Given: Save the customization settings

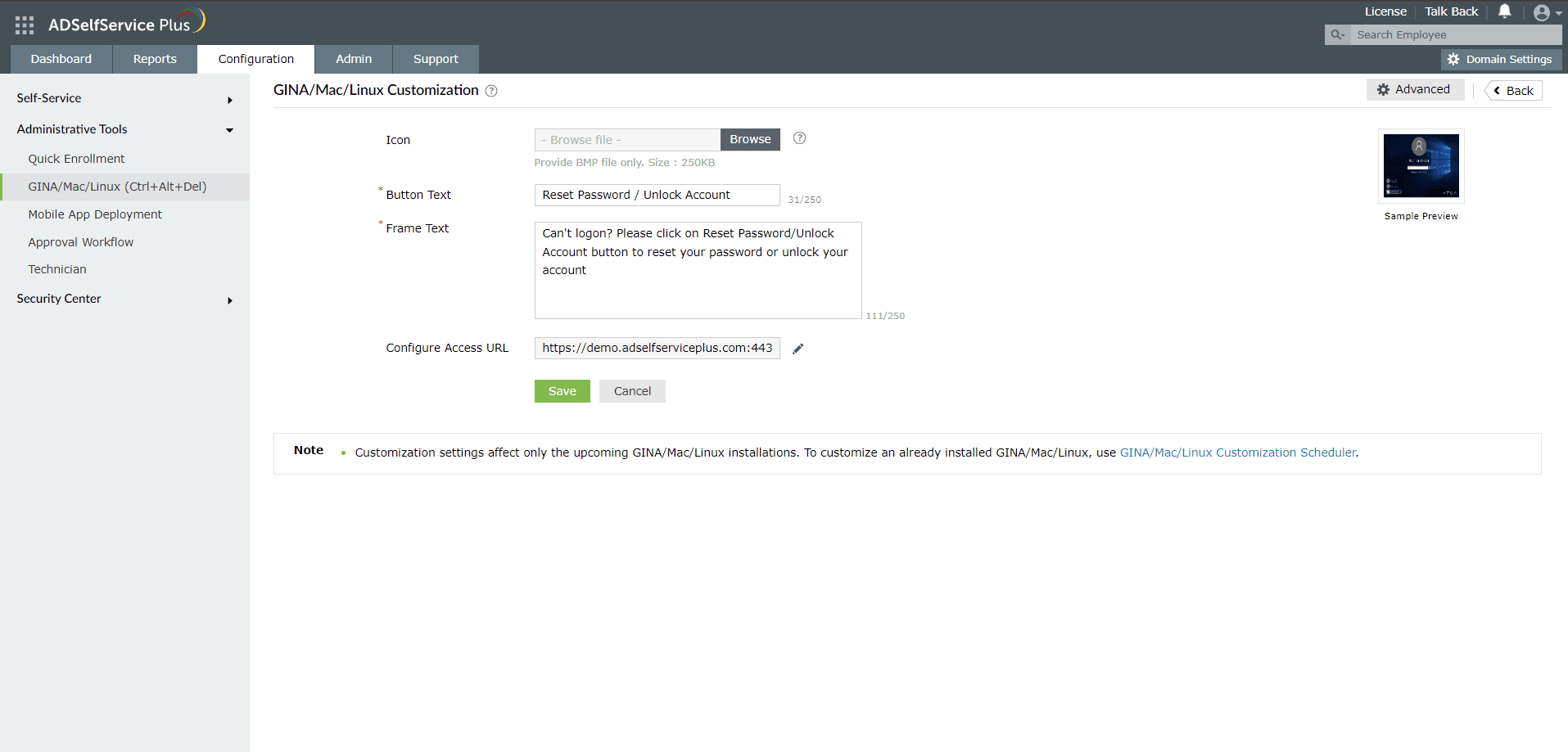Looking at the screenshot, I should 563,391.
